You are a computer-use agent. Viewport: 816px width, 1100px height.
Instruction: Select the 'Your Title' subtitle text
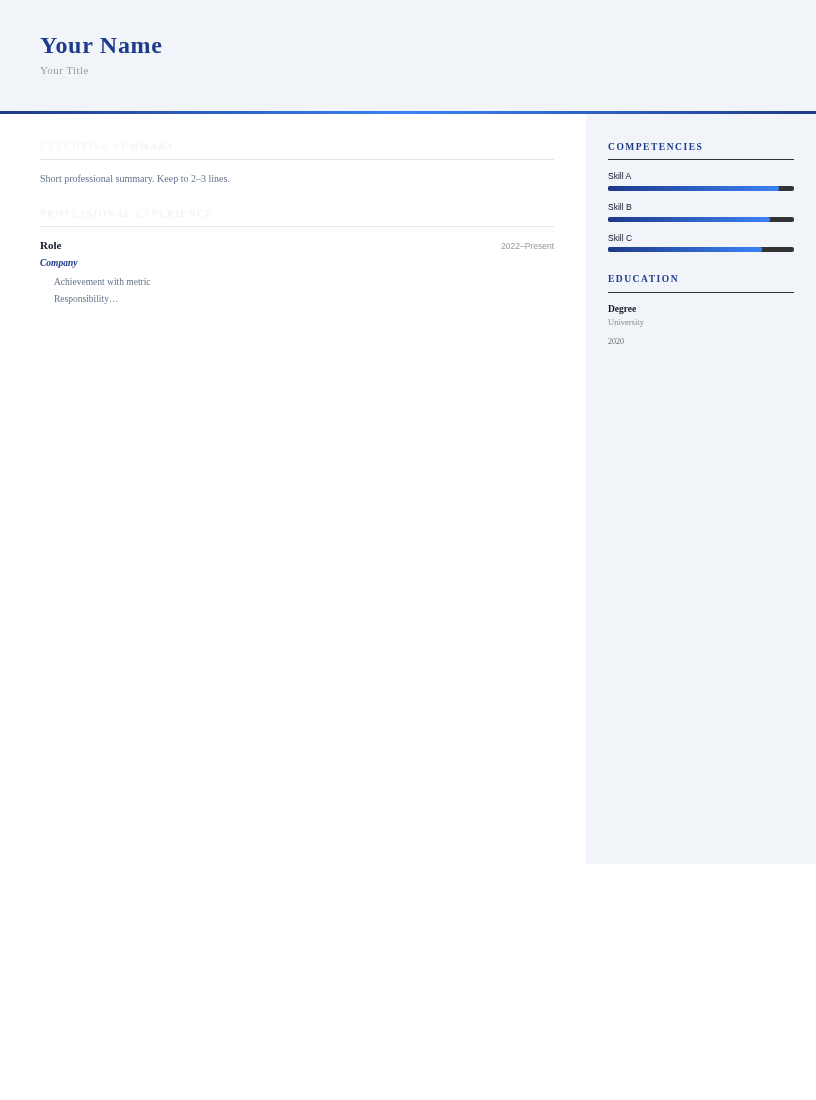pos(64,71)
